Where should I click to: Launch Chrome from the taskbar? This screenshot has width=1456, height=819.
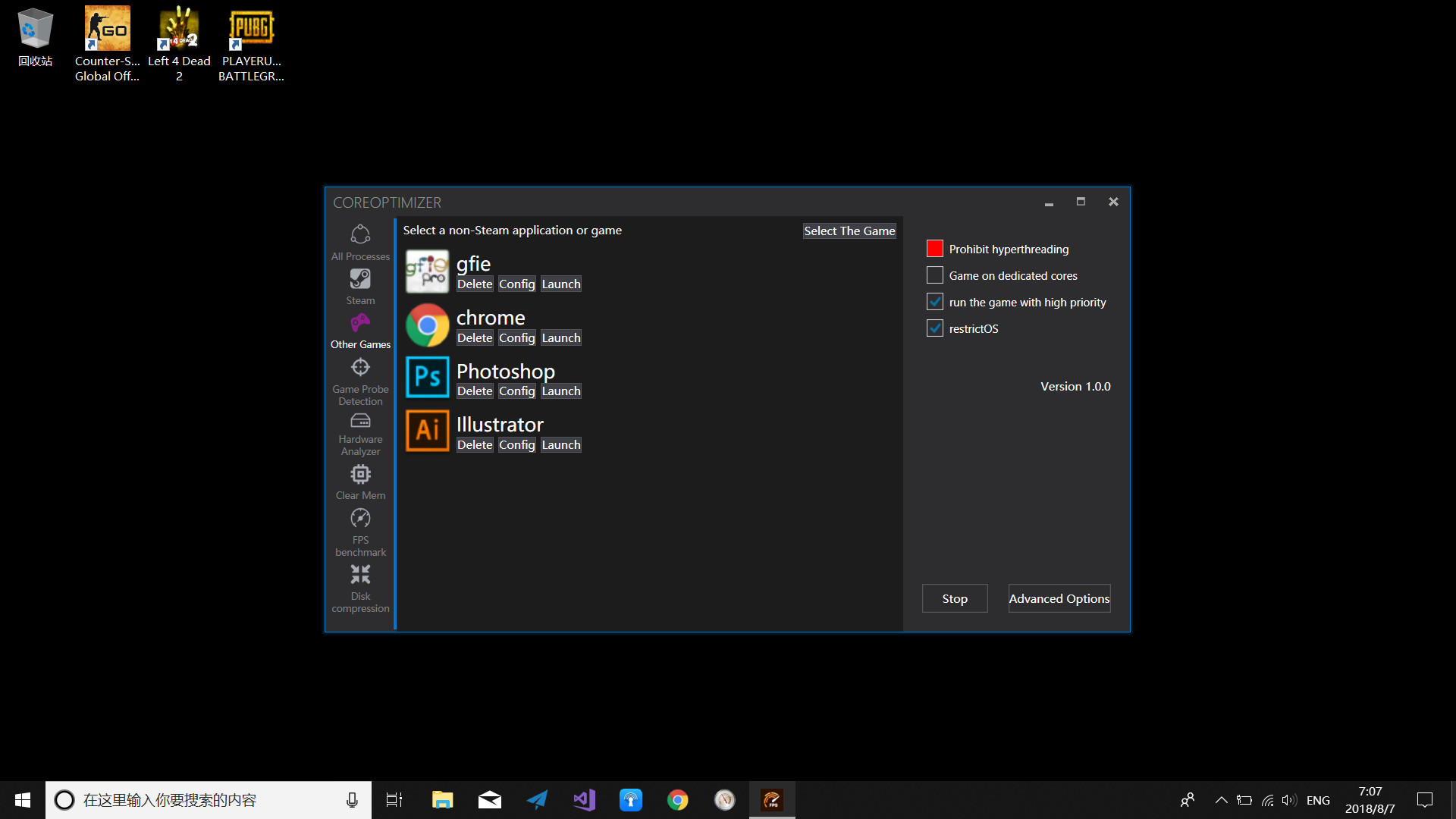click(677, 799)
